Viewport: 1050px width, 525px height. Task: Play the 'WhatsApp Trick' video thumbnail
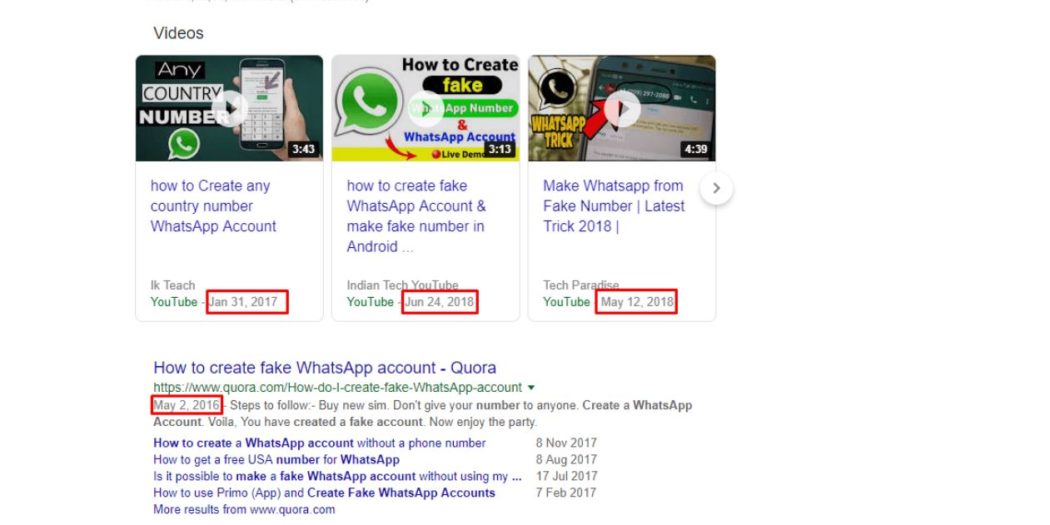click(x=621, y=108)
